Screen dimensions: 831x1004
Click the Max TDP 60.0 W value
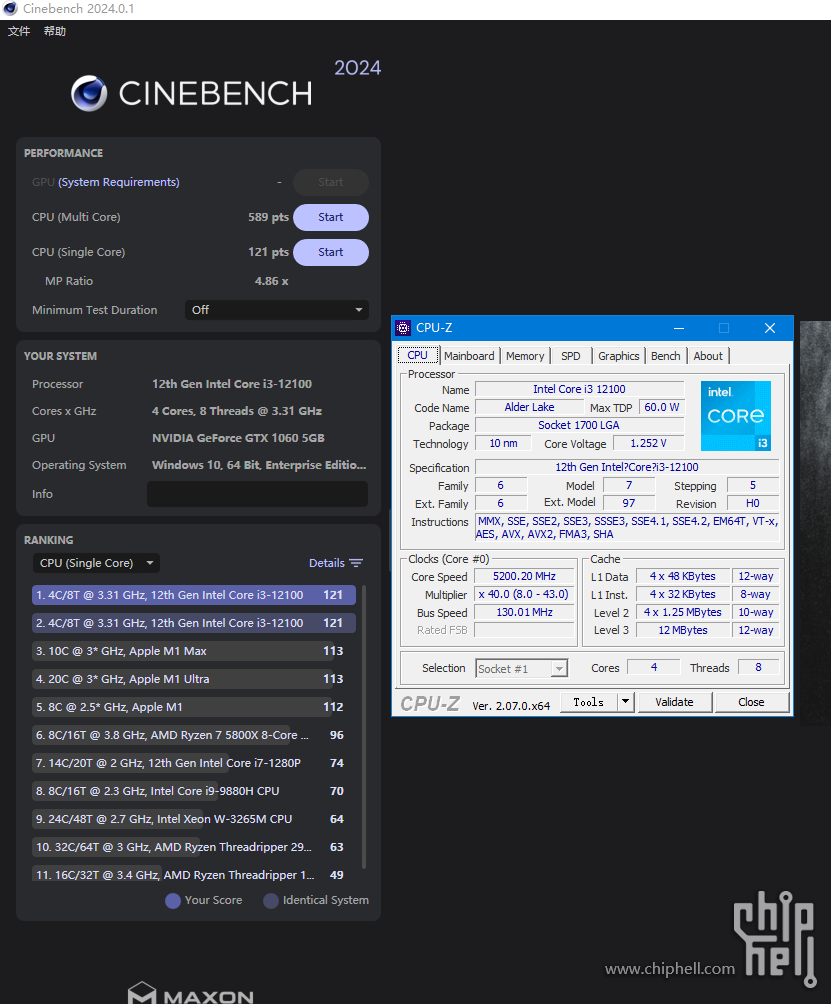661,407
